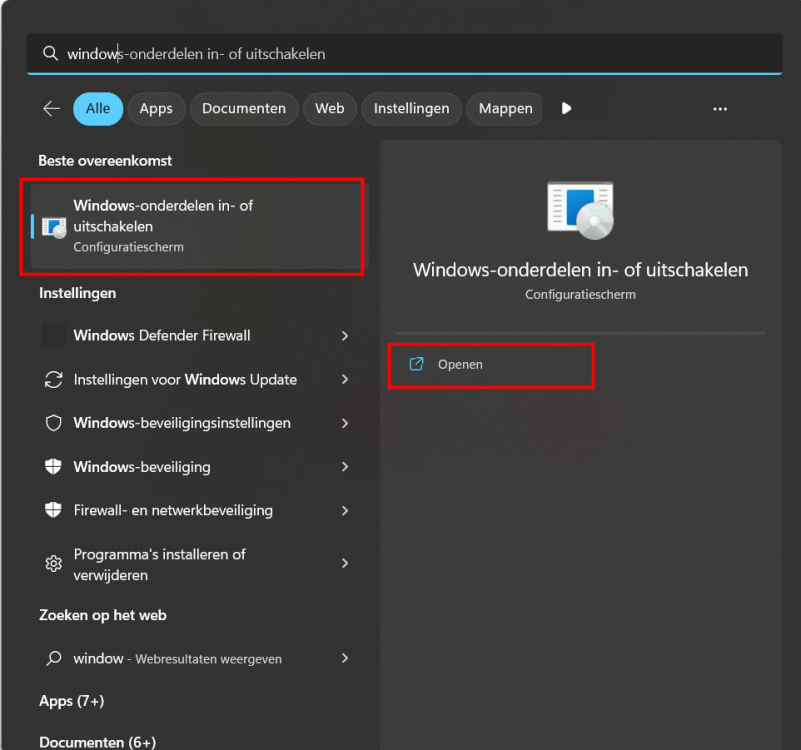
Task: Open the three-dots options menu
Action: click(720, 109)
